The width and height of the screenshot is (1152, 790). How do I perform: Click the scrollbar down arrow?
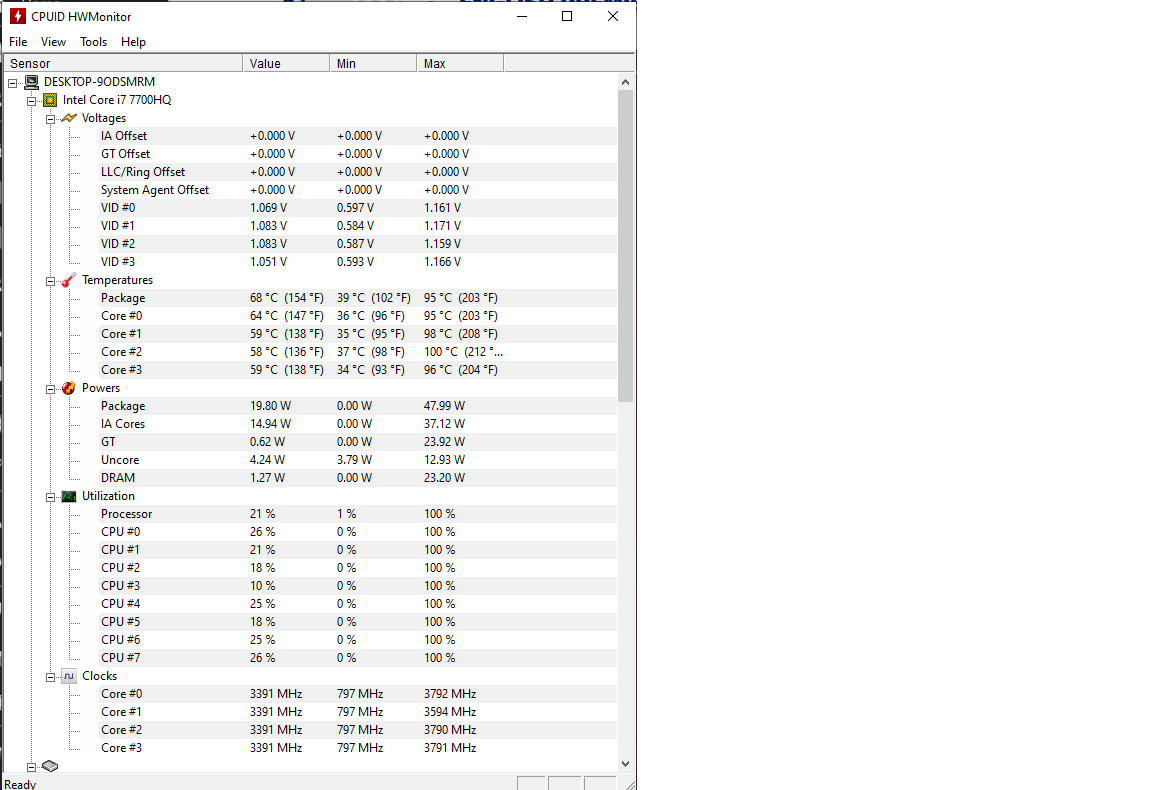pos(626,764)
